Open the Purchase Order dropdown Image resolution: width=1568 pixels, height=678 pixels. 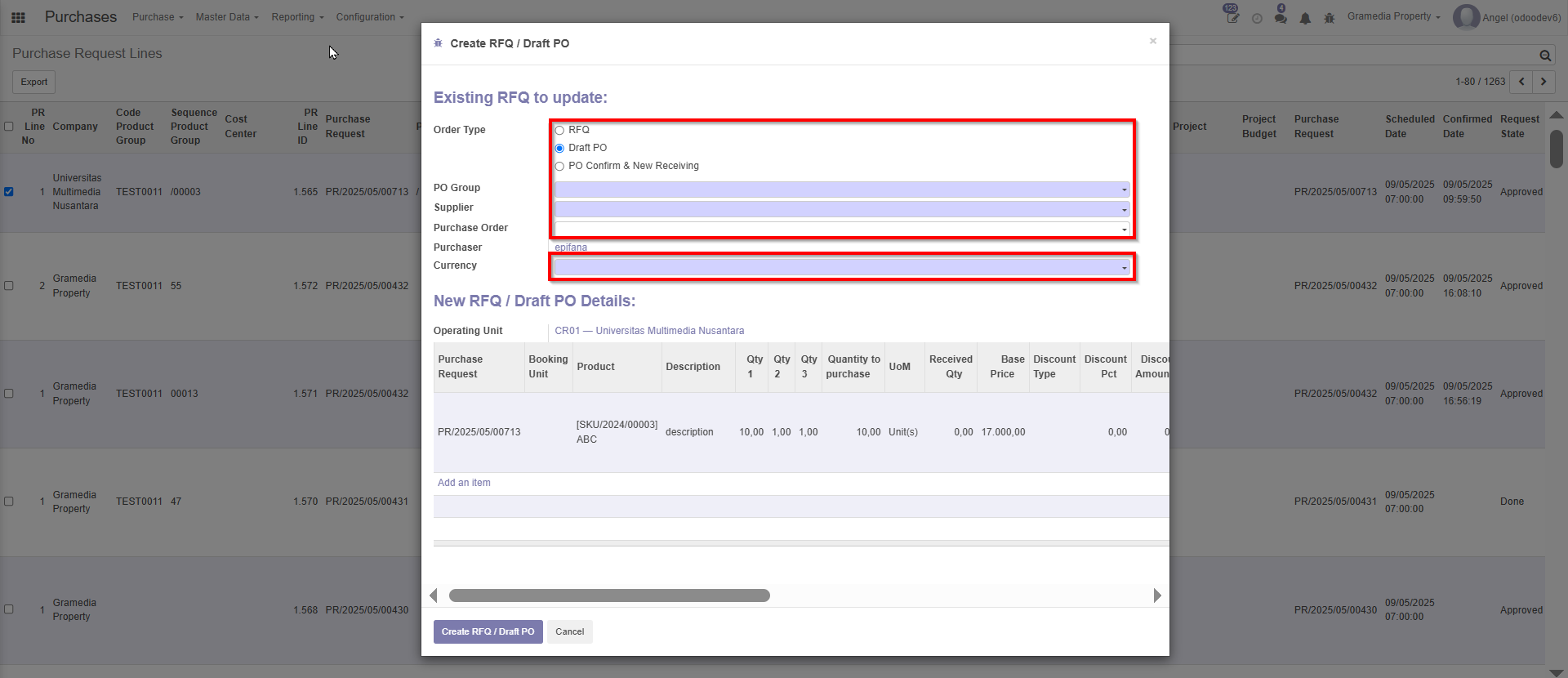coord(842,230)
